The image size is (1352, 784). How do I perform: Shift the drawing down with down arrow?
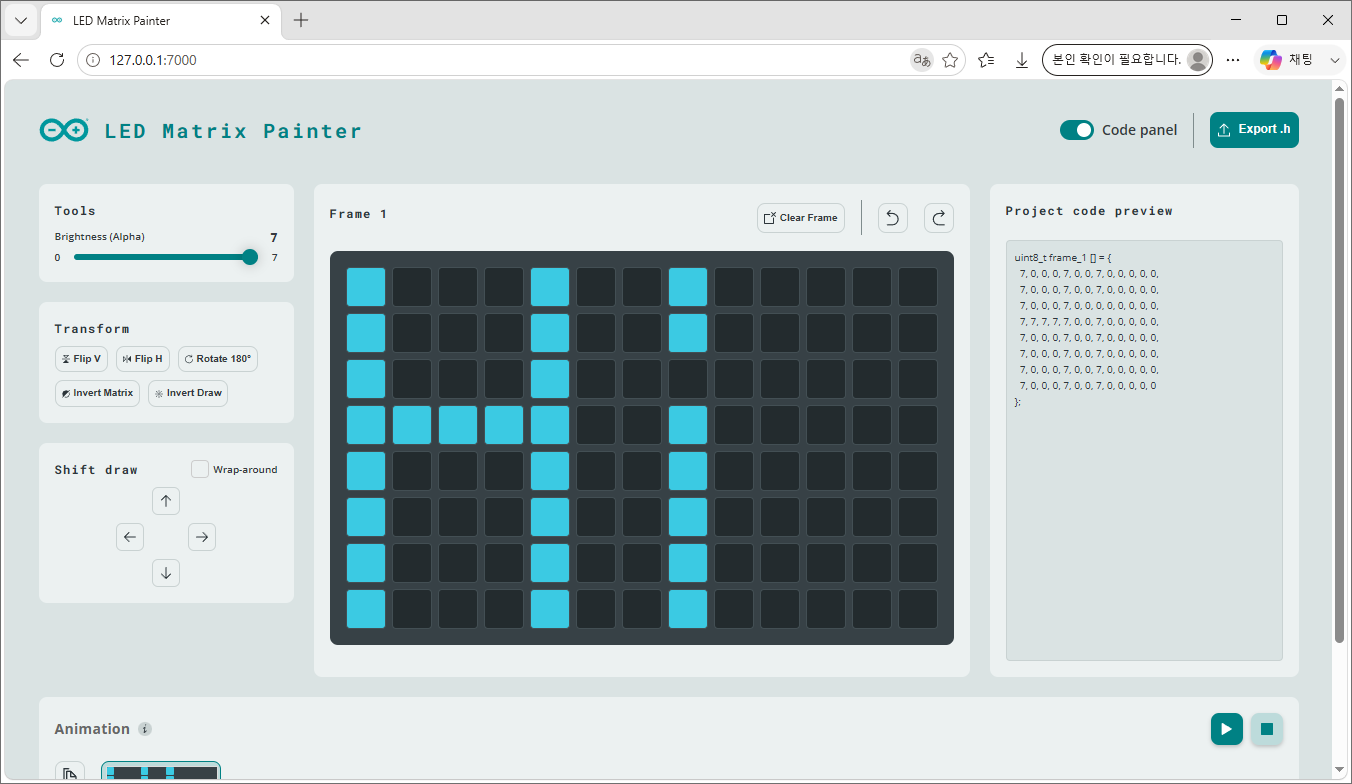(166, 573)
